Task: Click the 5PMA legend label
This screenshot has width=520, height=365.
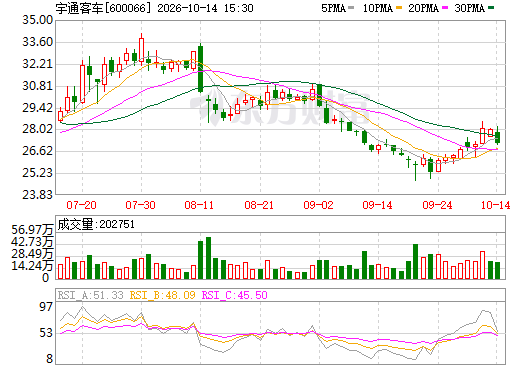Action: (x=333, y=8)
